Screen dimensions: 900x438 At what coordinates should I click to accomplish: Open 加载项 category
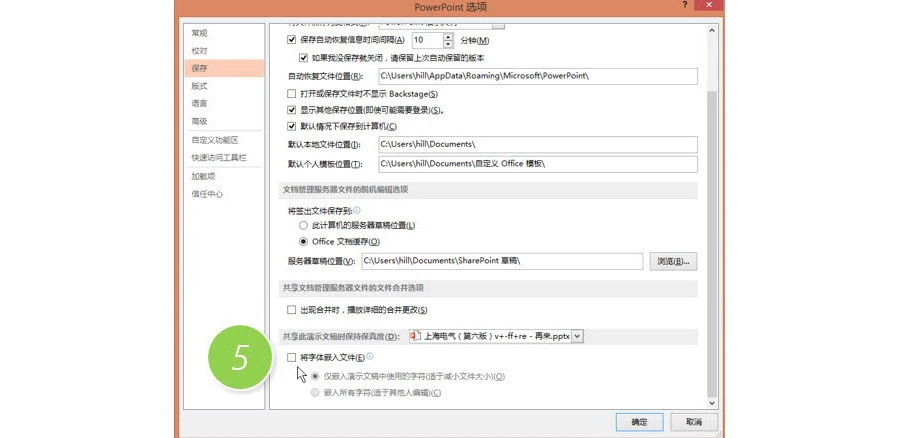pos(224,176)
